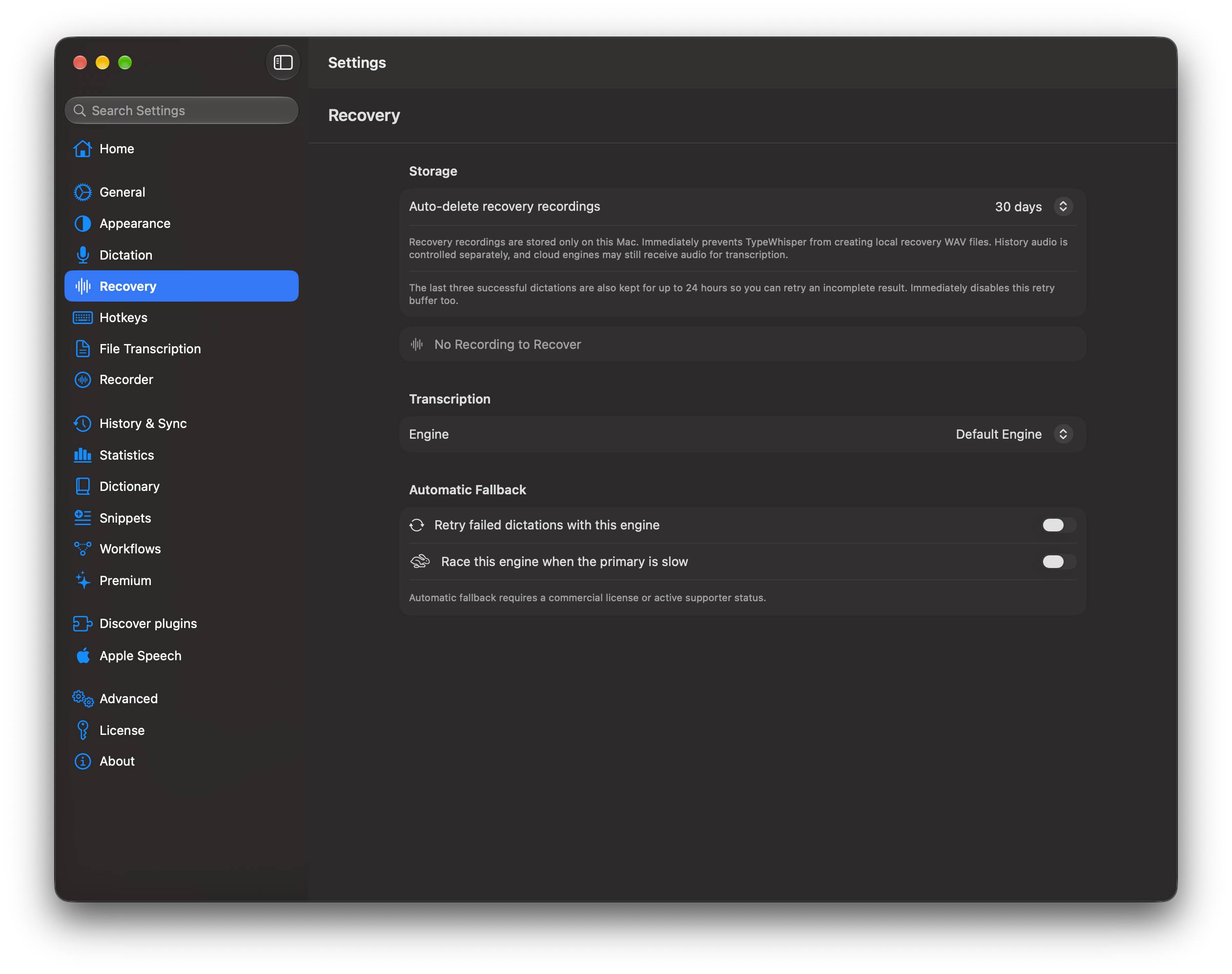Image resolution: width=1232 pixels, height=974 pixels.
Task: Click the Transcription section heading
Action: [450, 399]
